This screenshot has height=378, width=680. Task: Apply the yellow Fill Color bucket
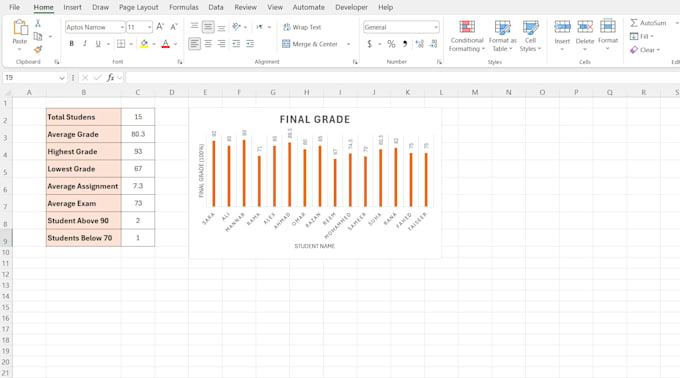[144, 43]
